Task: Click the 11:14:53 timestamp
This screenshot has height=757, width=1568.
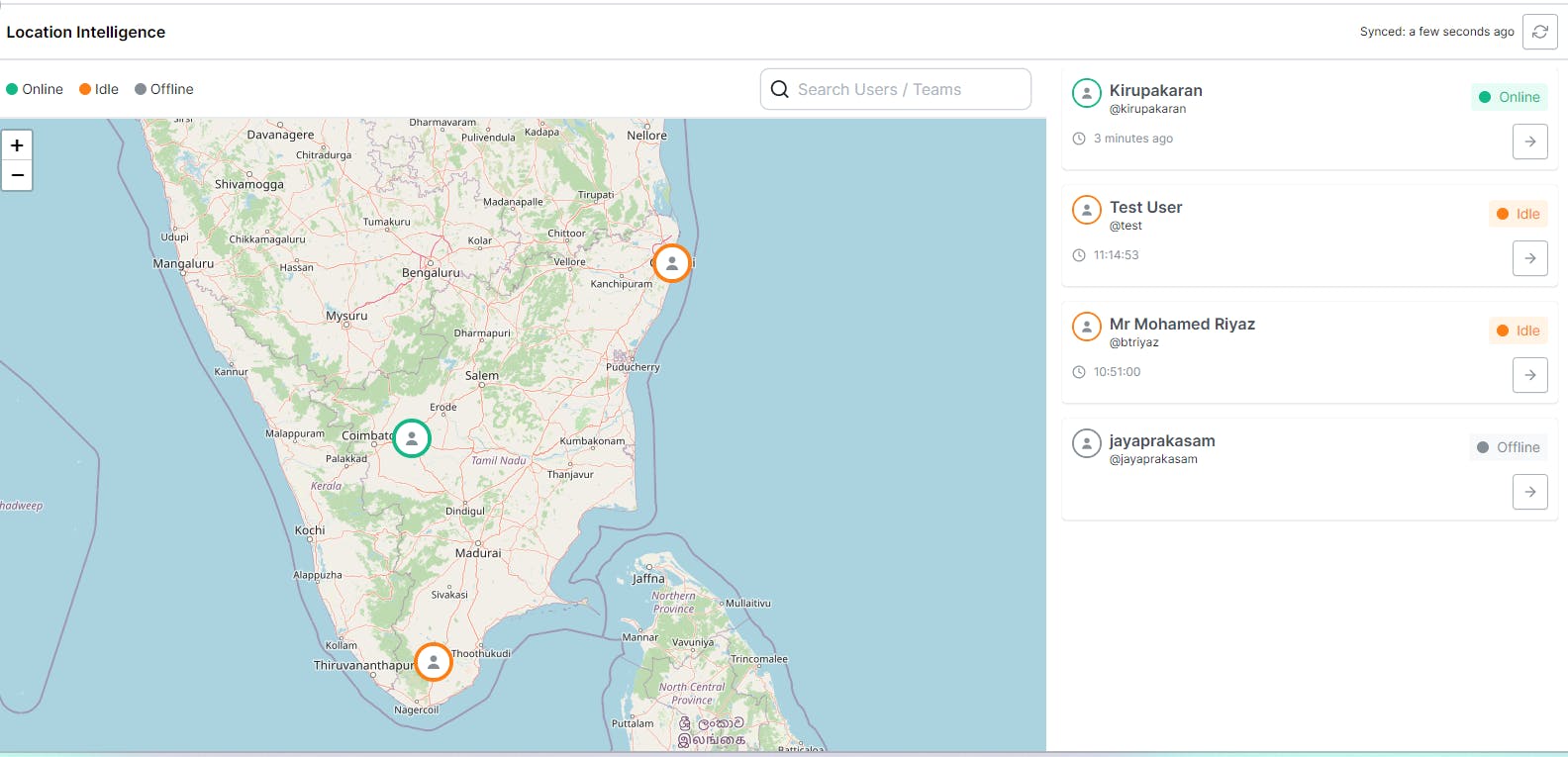Action: [1116, 255]
